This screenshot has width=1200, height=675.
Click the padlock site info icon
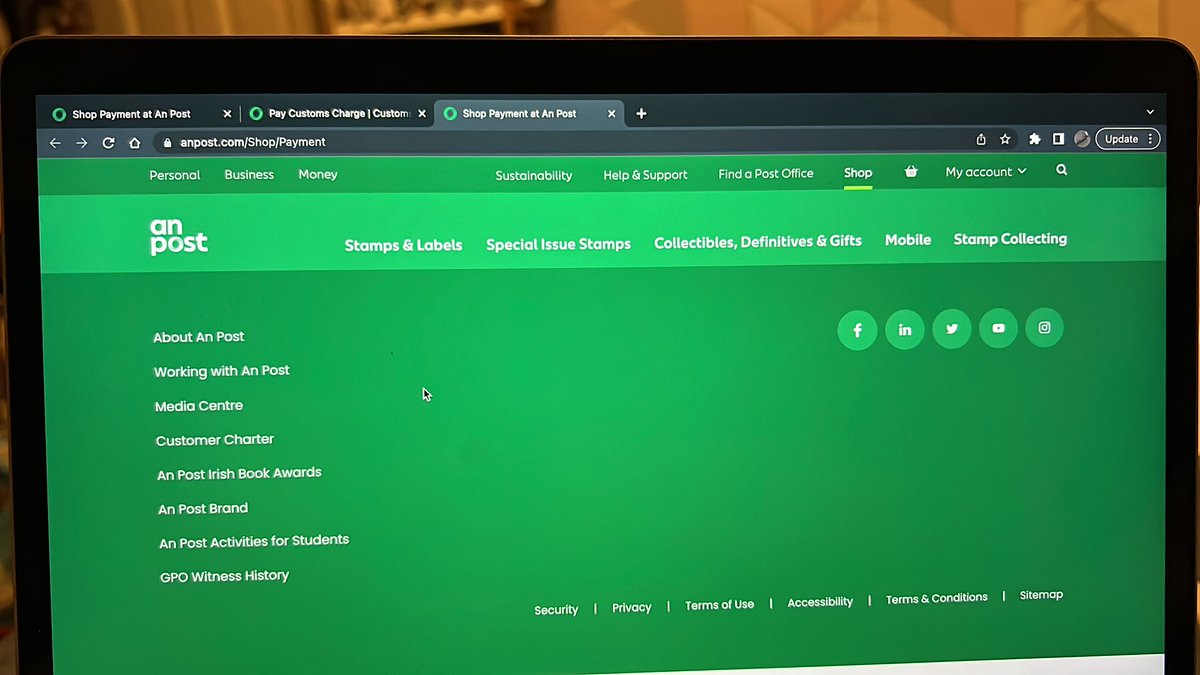point(168,142)
